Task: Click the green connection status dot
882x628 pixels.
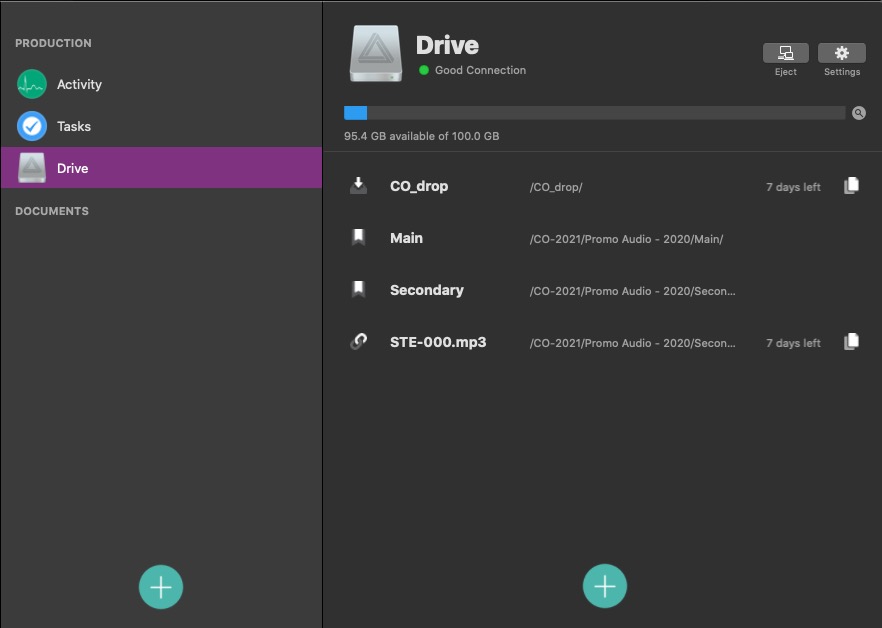Action: pyautogui.click(x=424, y=70)
